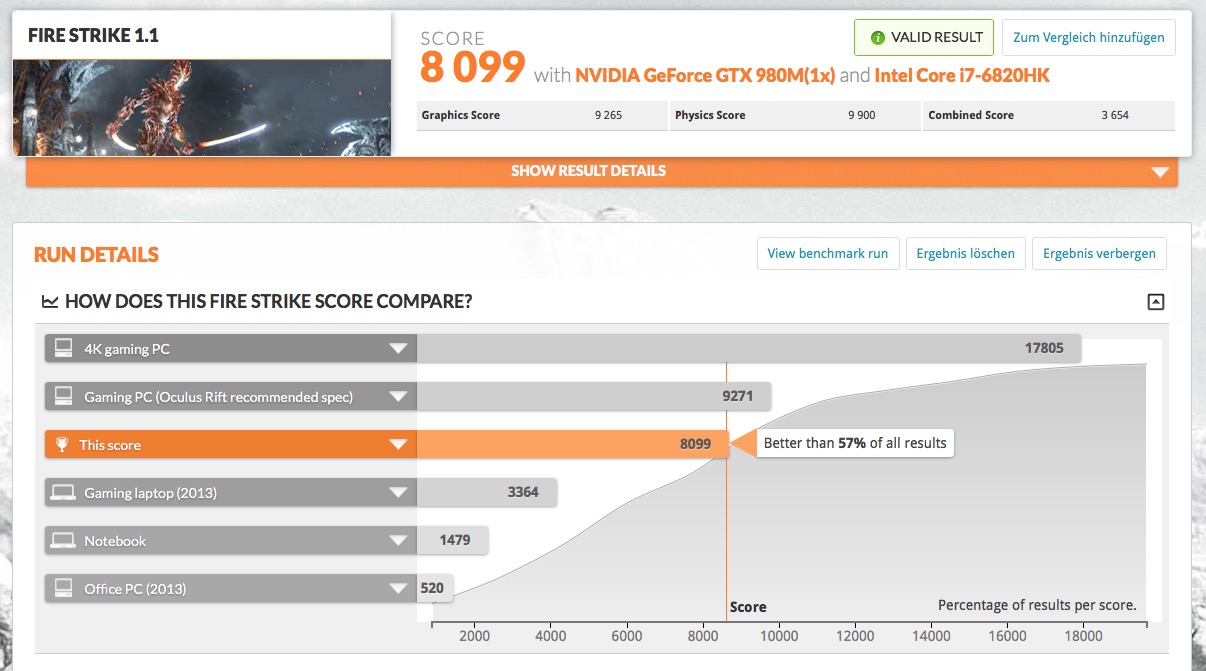Screen dimensions: 1206x671
Task: Click the Ergebnis löschen button
Action: tap(966, 253)
